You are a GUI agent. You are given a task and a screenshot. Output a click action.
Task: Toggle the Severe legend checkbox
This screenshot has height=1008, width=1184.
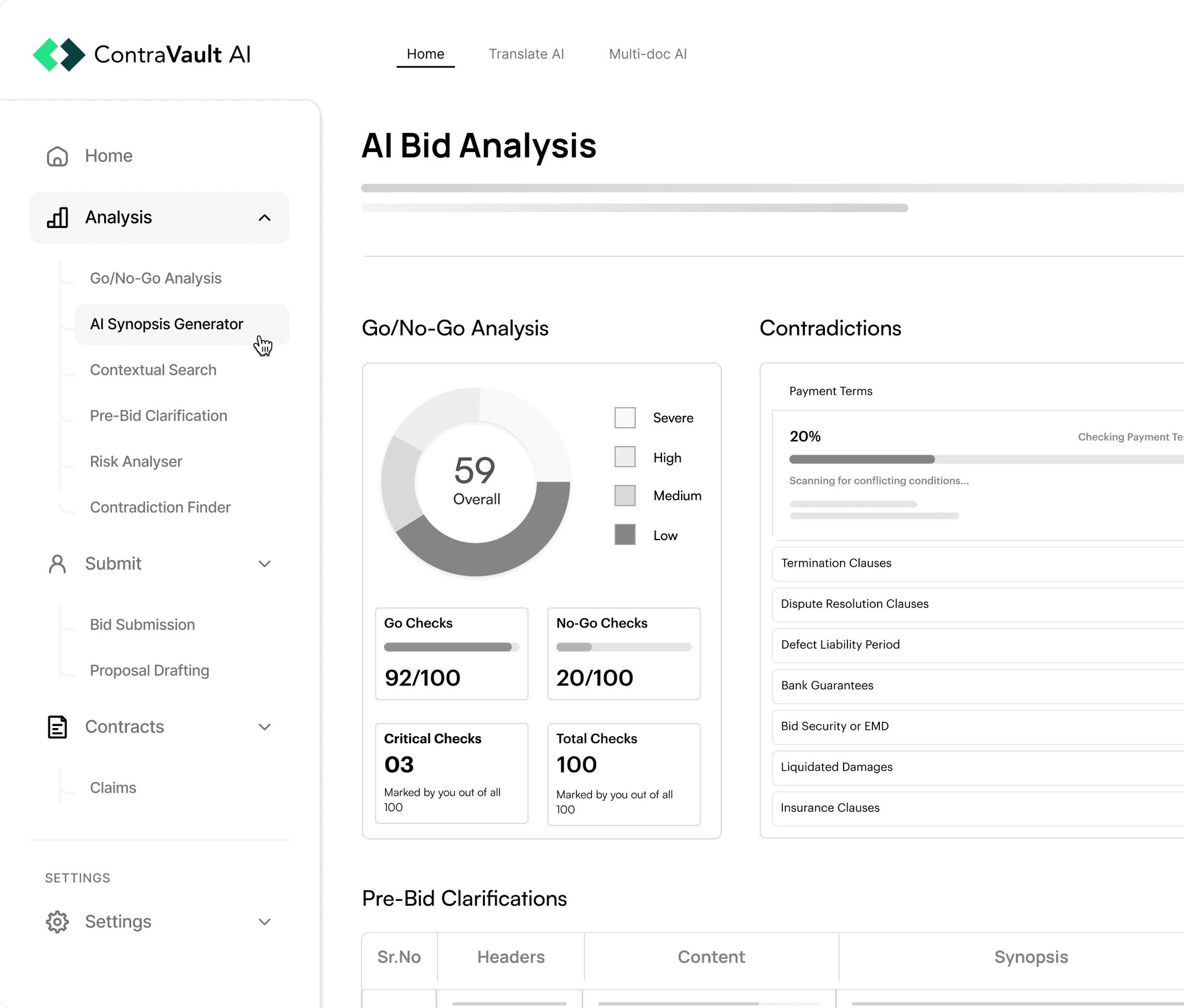(x=624, y=418)
